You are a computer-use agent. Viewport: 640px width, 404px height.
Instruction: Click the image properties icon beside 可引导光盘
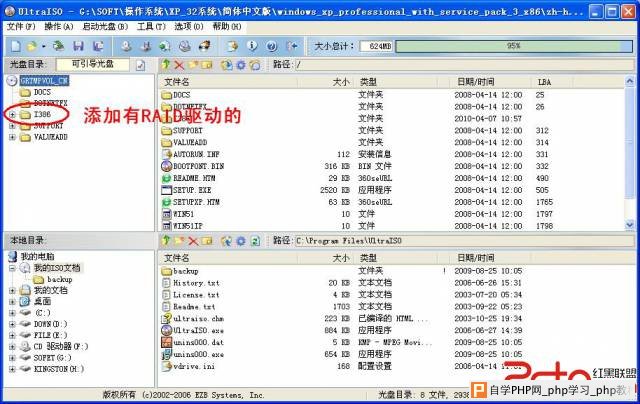140,65
